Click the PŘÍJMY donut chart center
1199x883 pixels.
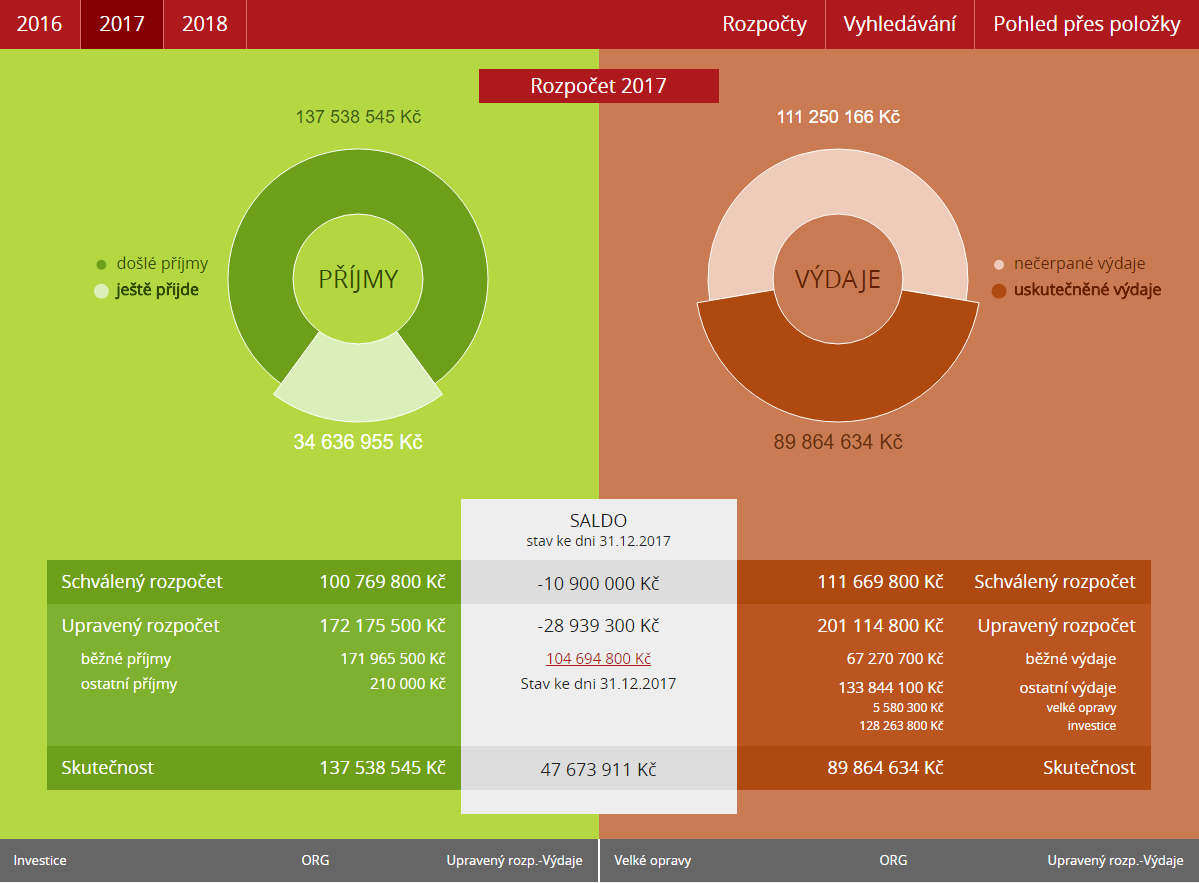(x=358, y=279)
